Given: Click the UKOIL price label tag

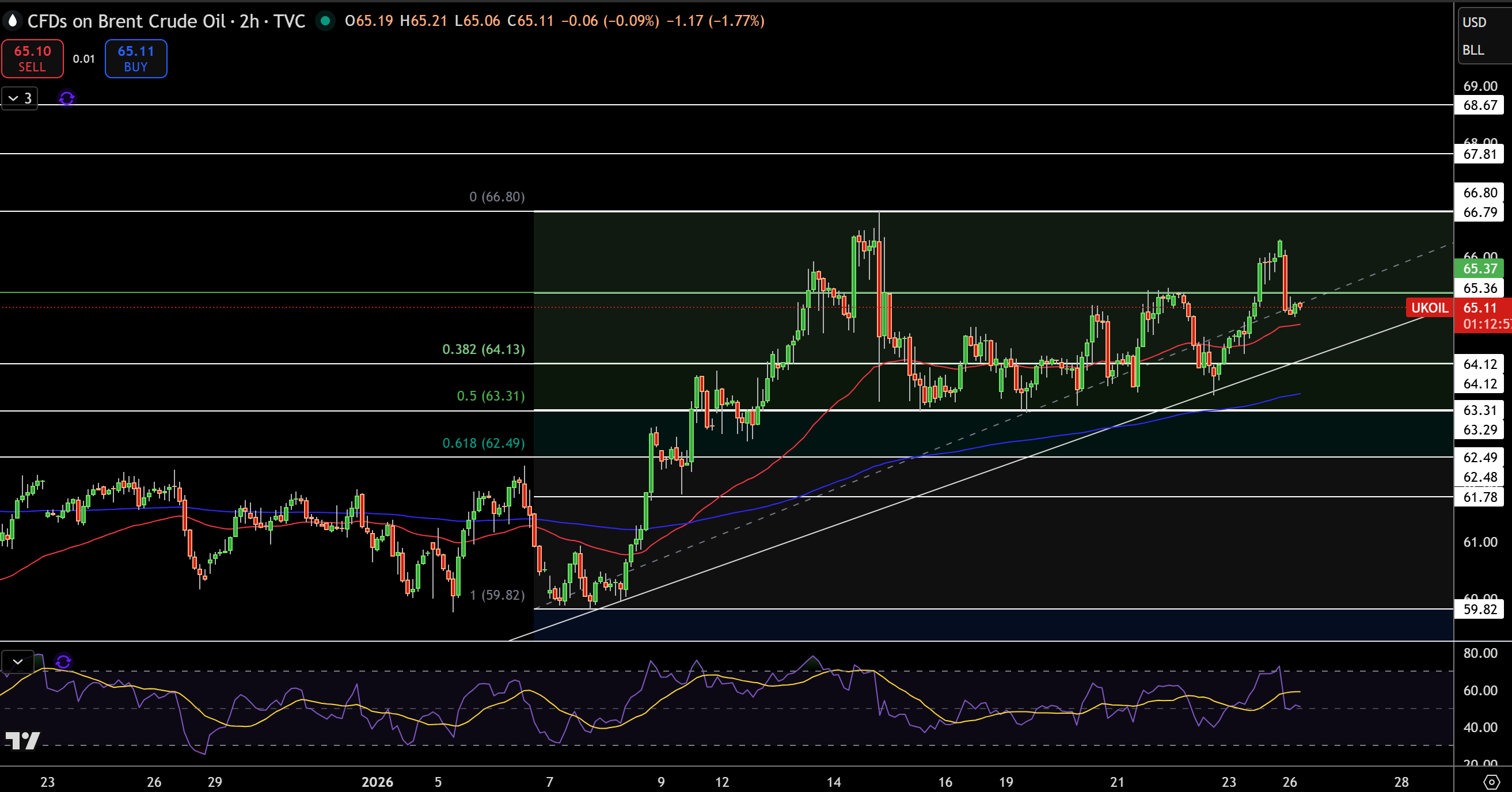Looking at the screenshot, I should click(x=1429, y=307).
